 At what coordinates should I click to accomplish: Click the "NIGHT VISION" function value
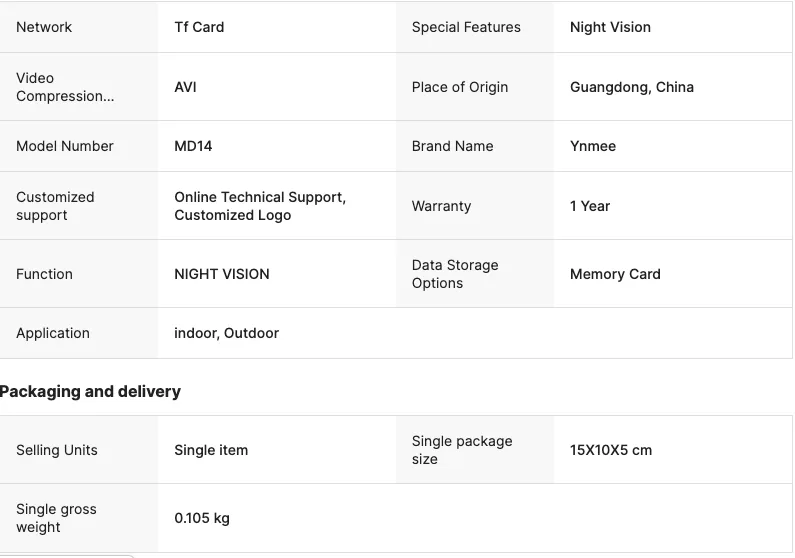[x=222, y=274]
